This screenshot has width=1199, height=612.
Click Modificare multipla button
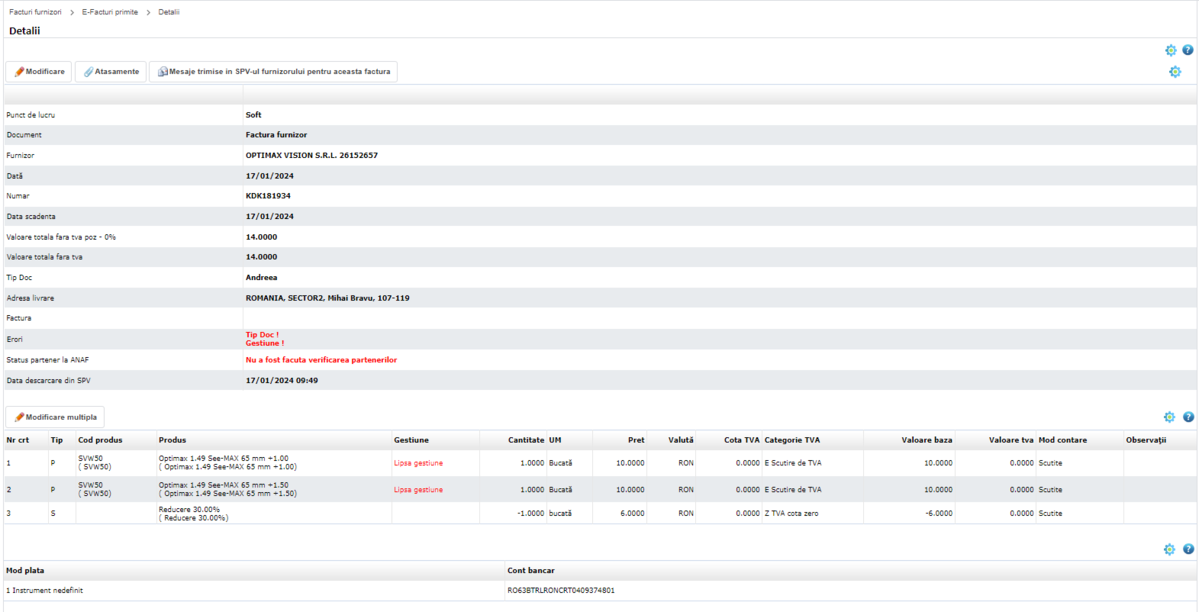pos(55,417)
